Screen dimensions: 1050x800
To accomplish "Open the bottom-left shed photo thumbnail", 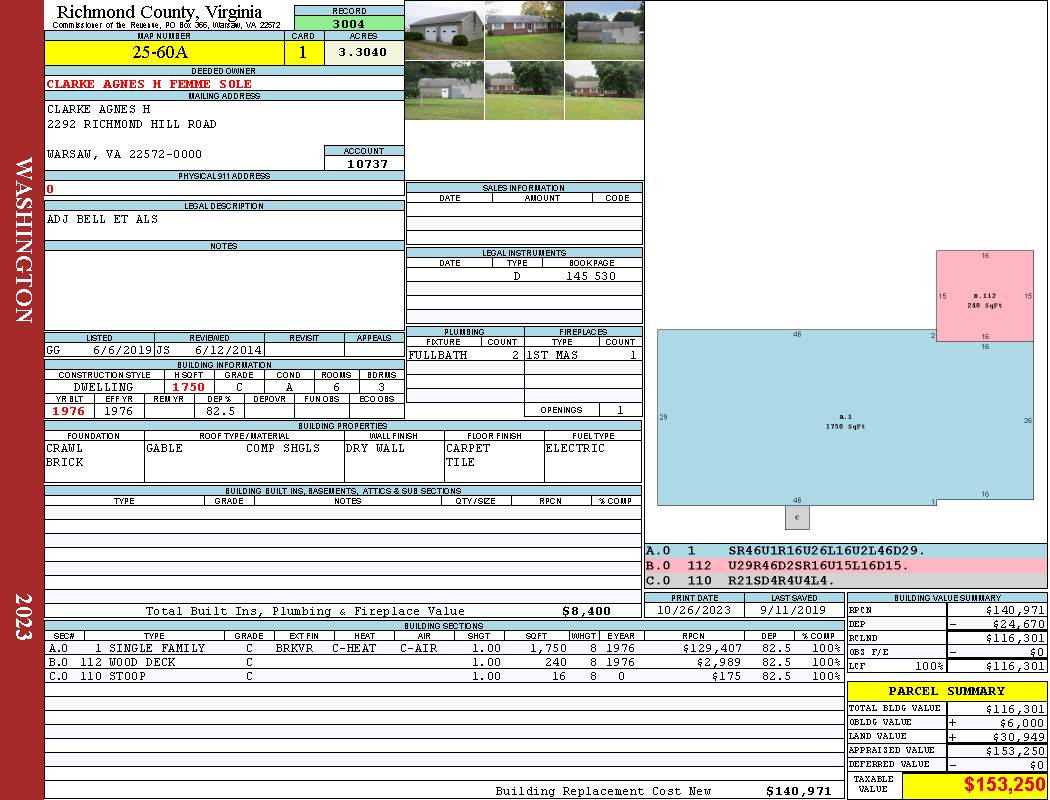I will 444,91.
